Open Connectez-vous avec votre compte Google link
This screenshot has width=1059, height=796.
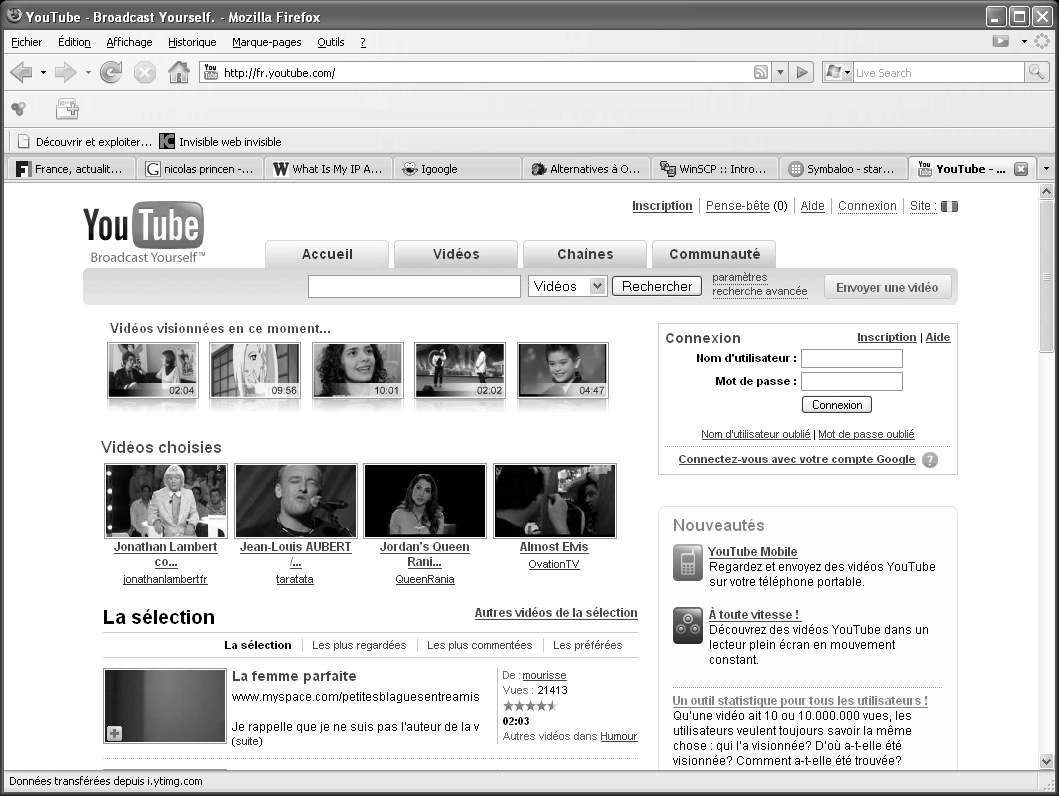pyautogui.click(x=797, y=459)
